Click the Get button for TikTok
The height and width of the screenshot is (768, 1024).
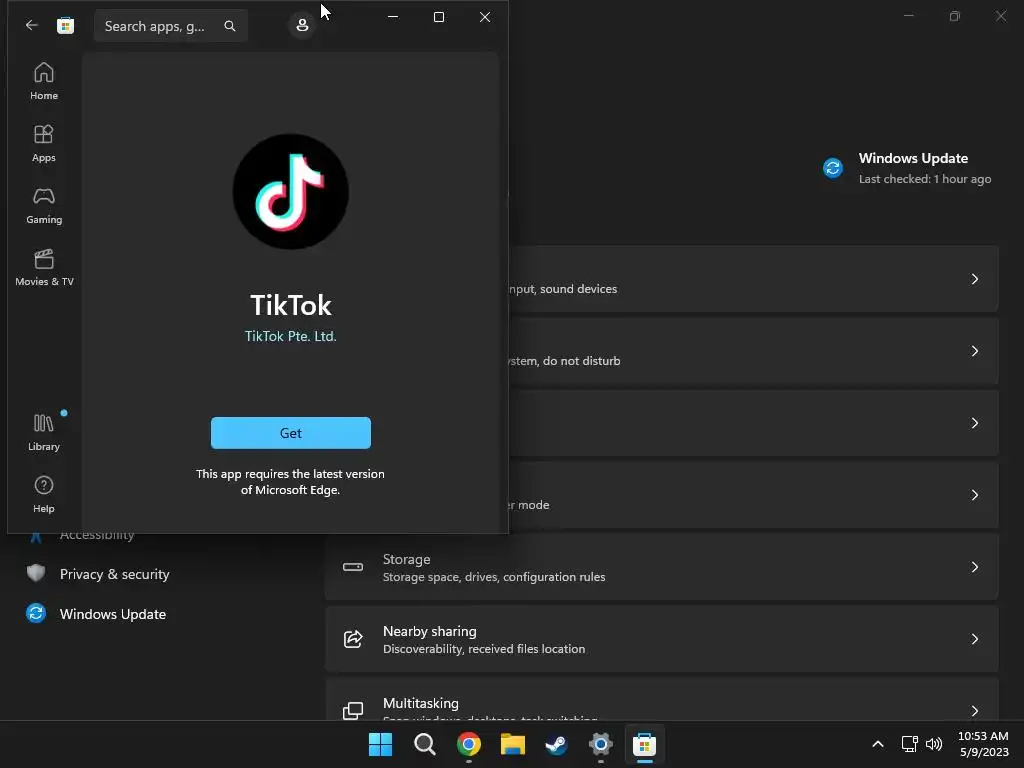tap(291, 433)
